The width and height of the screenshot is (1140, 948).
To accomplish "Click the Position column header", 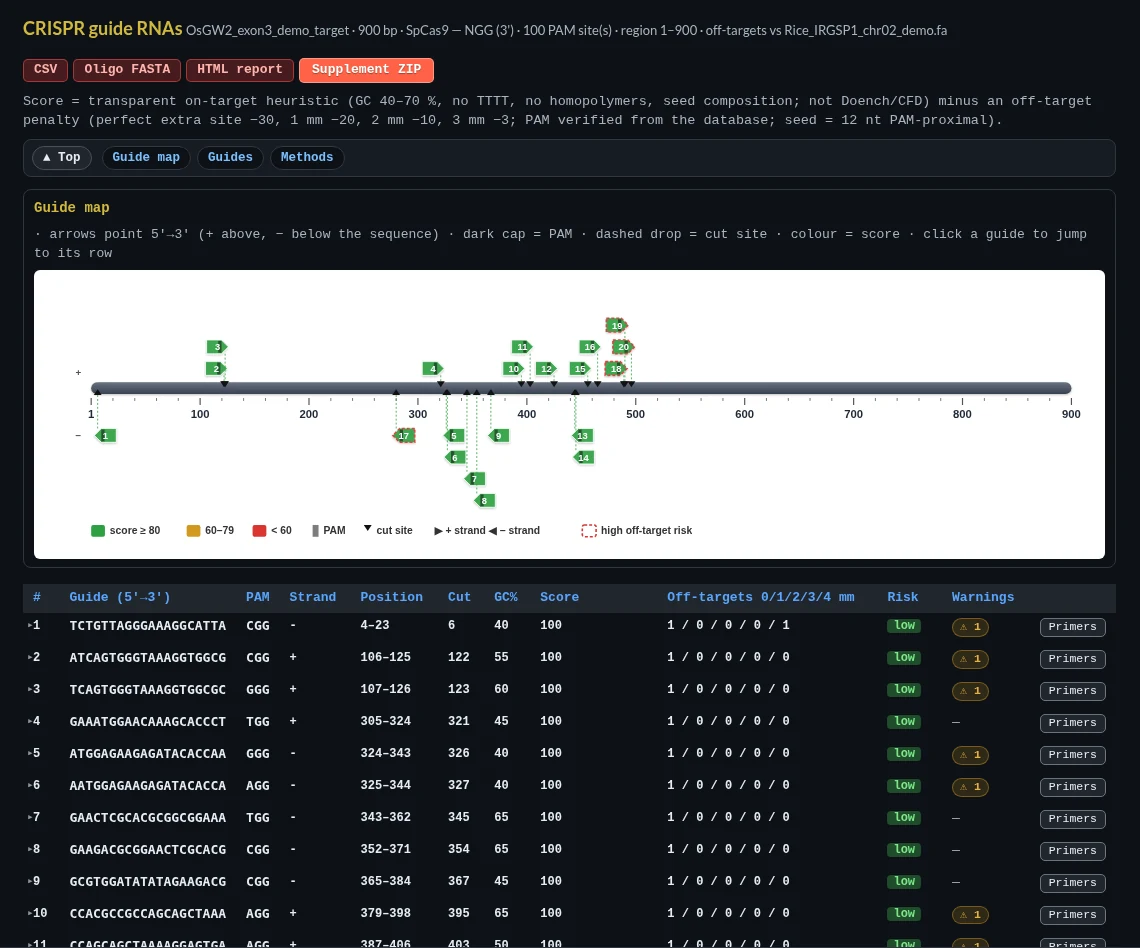I will tap(391, 597).
